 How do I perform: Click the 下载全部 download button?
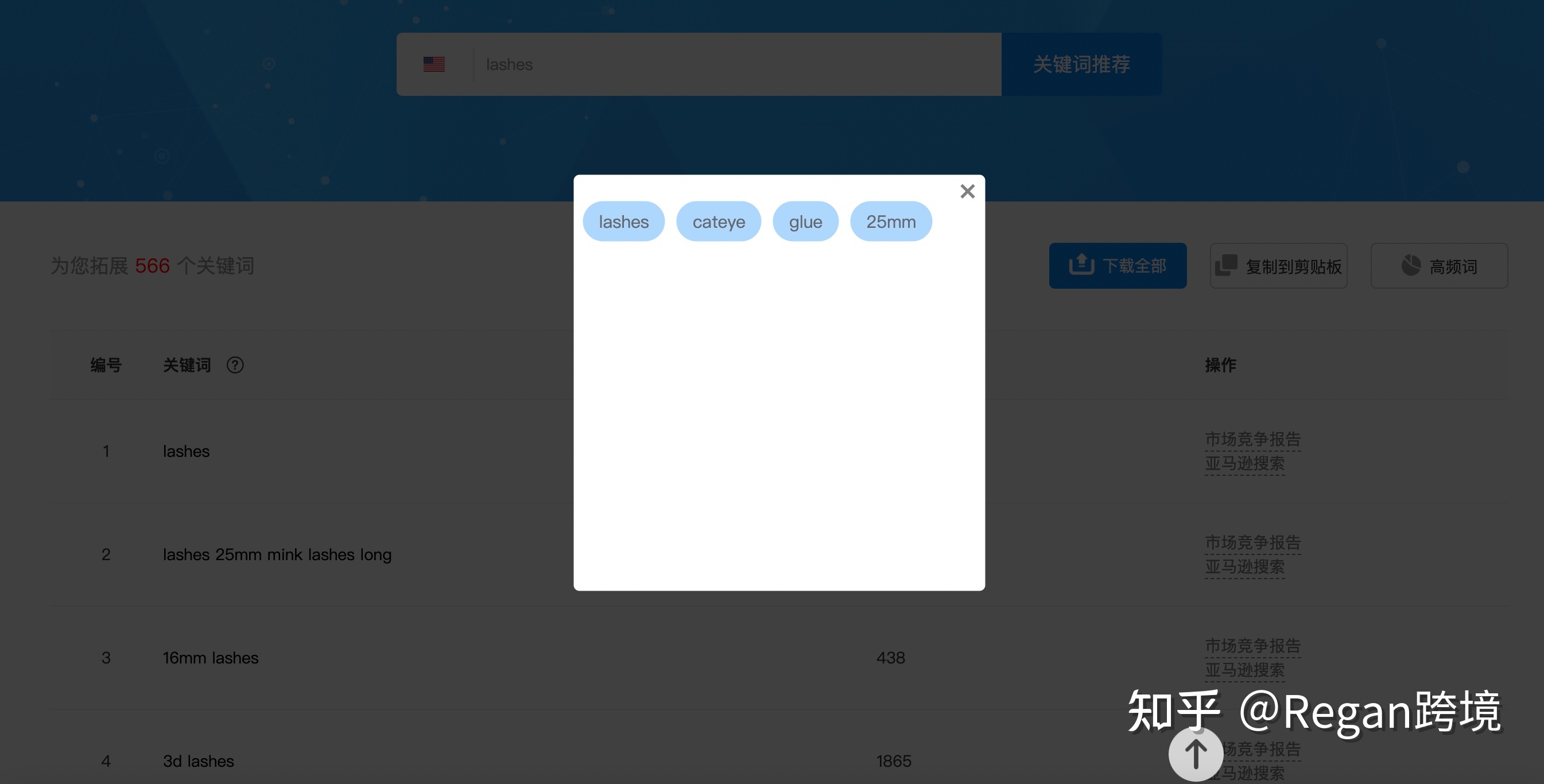[1117, 266]
